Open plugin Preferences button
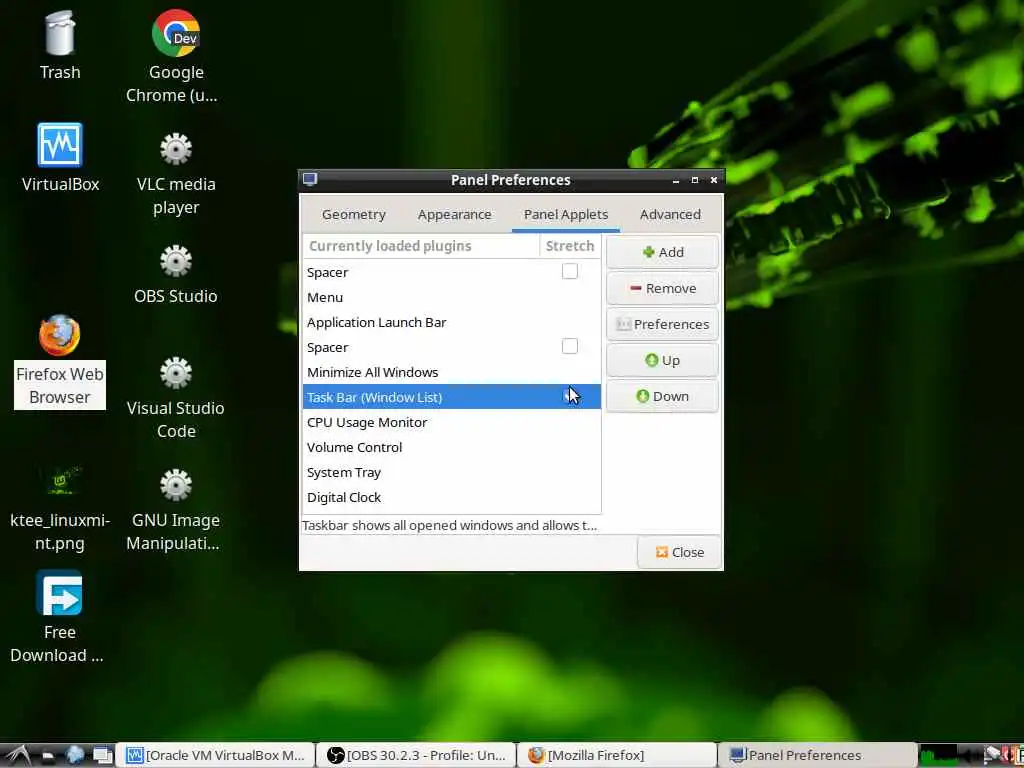 click(x=662, y=324)
